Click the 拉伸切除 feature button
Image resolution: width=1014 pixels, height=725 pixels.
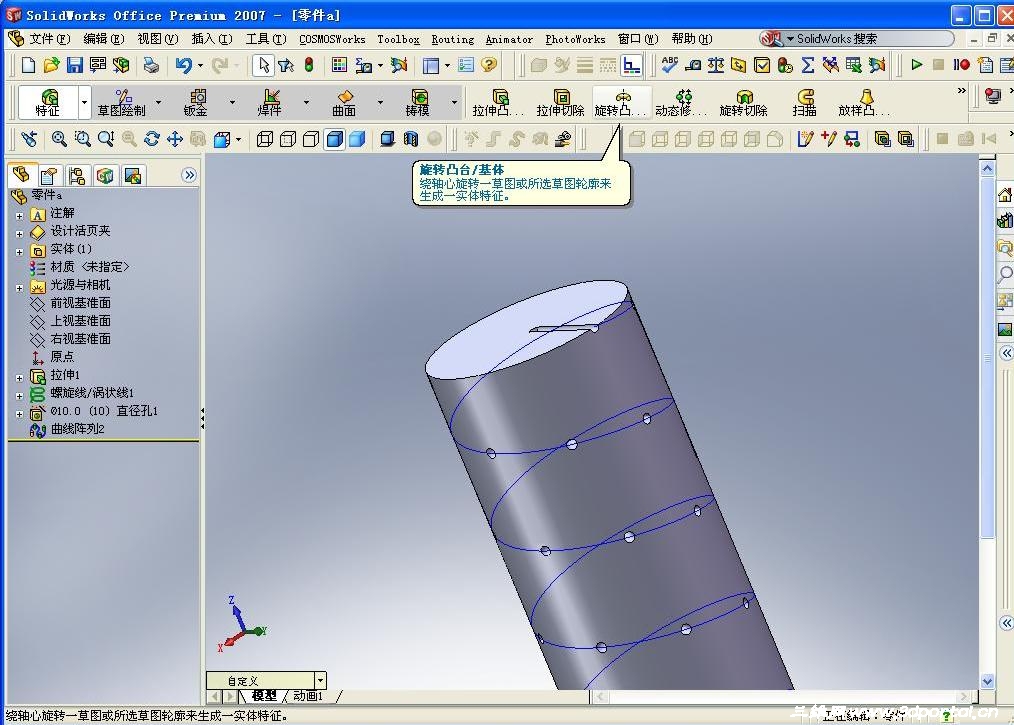tap(560, 103)
